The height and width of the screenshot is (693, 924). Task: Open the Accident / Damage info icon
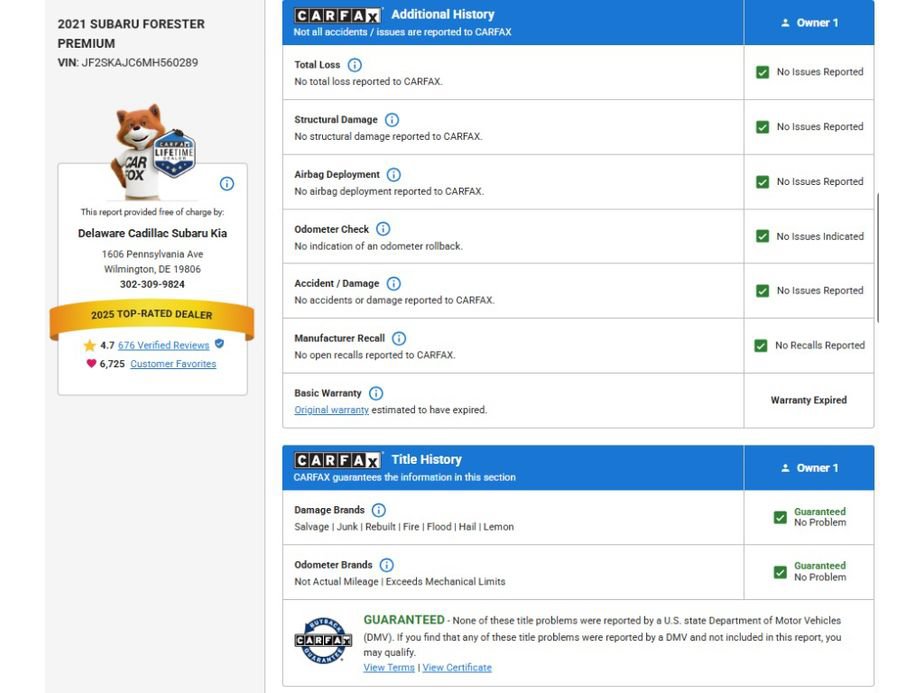click(394, 283)
